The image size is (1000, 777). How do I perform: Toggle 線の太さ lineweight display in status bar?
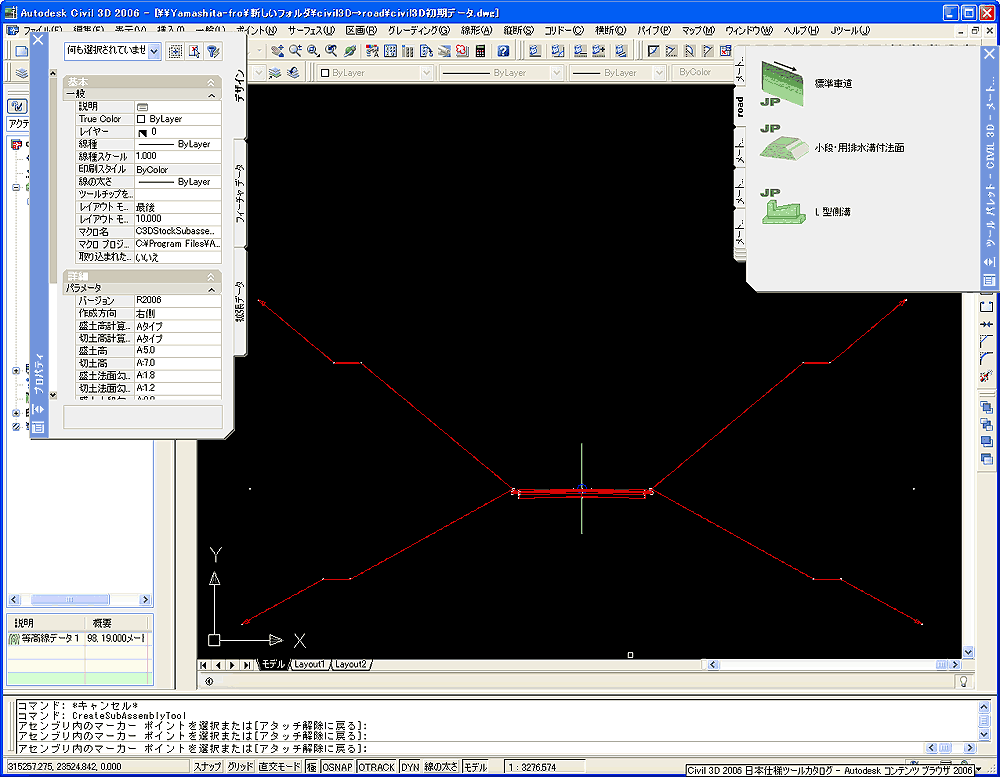click(441, 767)
